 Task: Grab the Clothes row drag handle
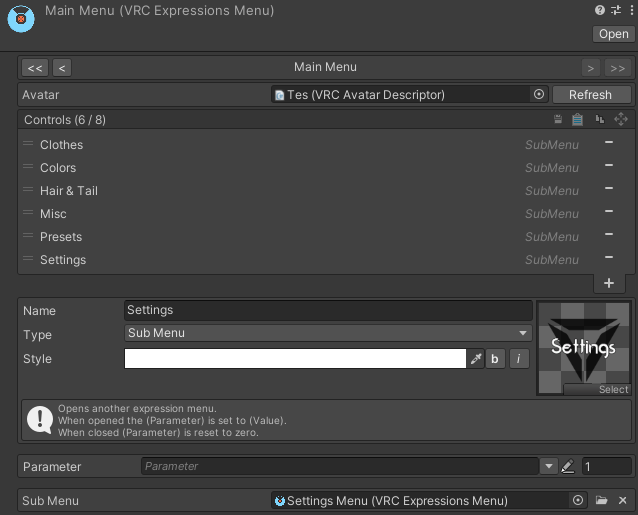pyautogui.click(x=28, y=143)
